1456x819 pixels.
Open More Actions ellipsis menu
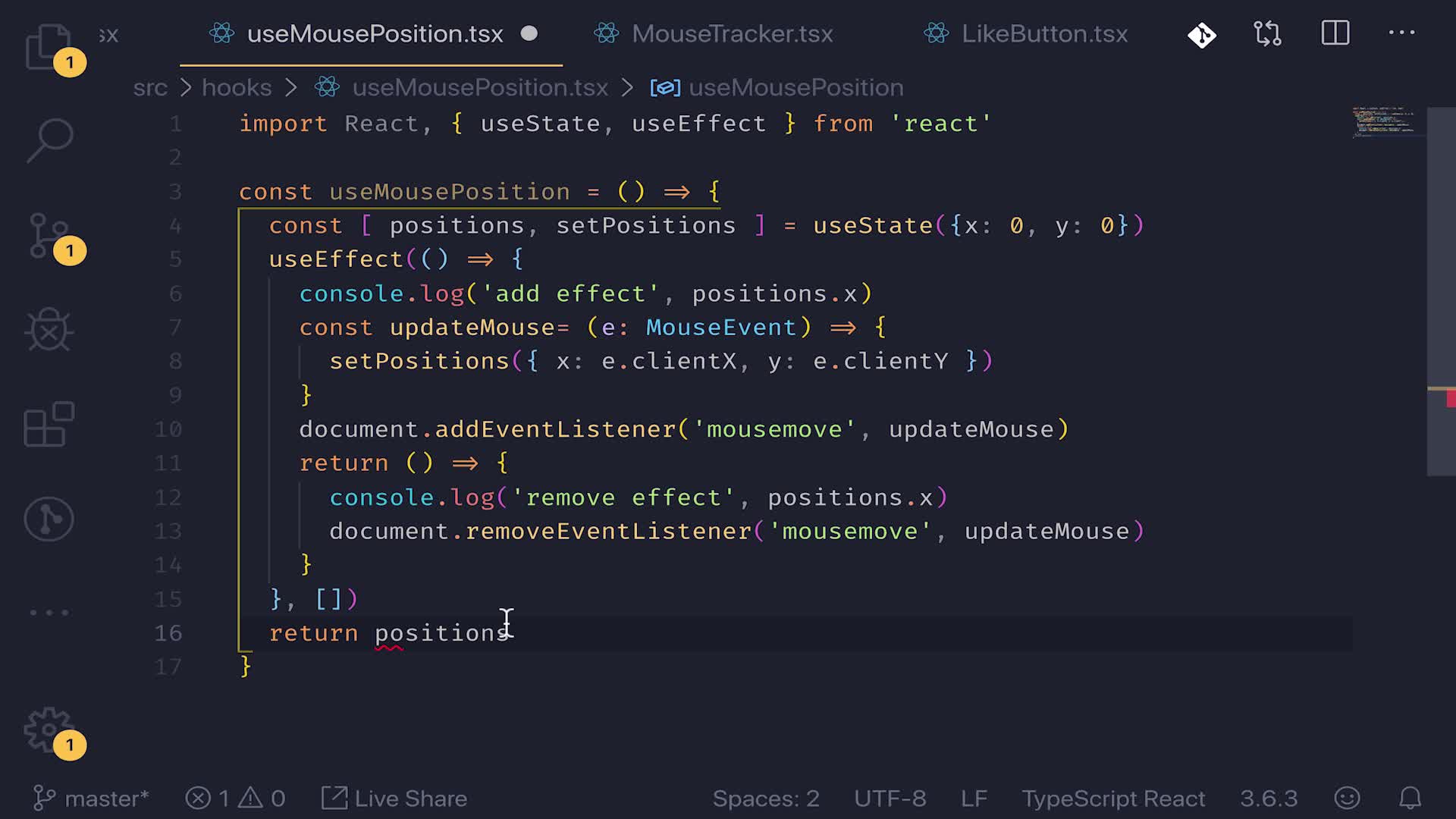[x=1401, y=33]
